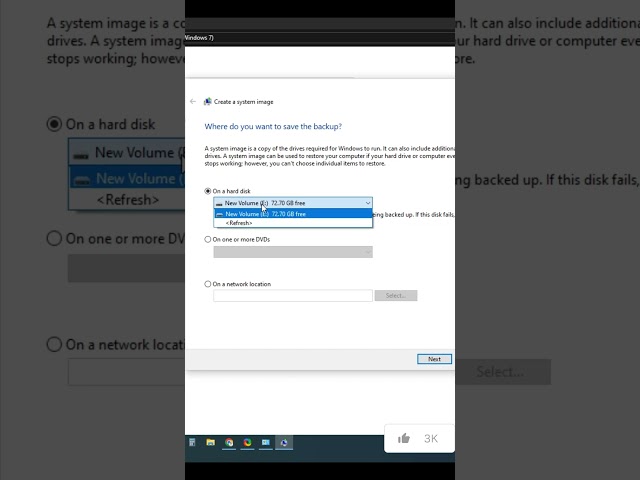The width and height of the screenshot is (640, 480).
Task: Click the Create a system image icon
Action: (208, 102)
